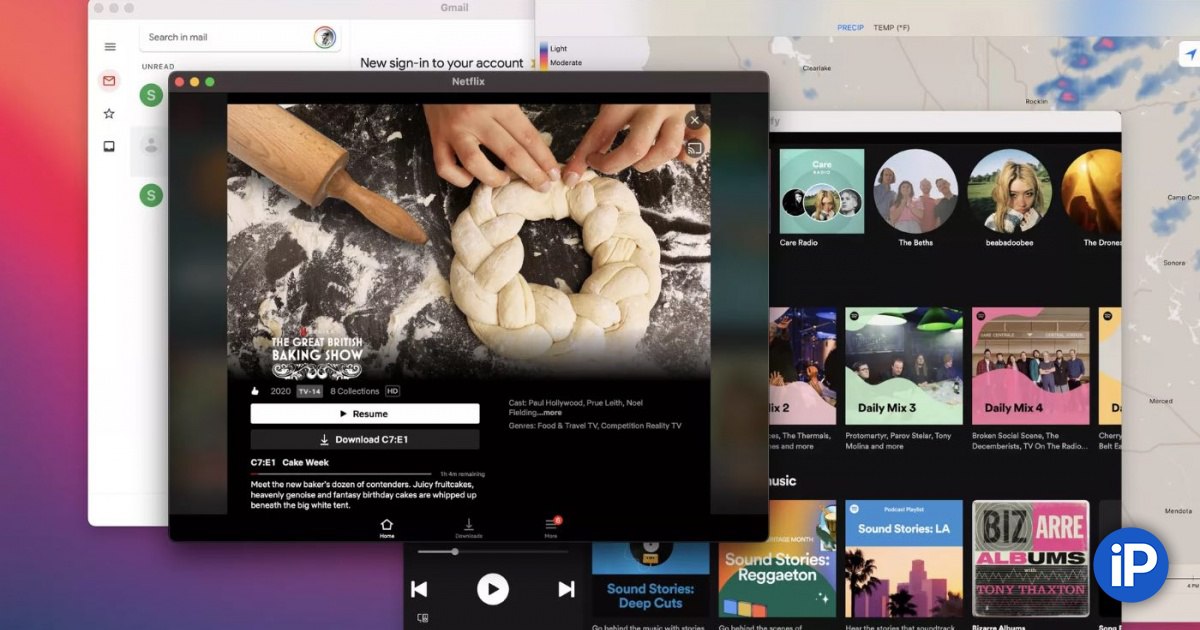This screenshot has height=630, width=1200.
Task: Open starred messages in Gmail sidebar
Action: point(109,114)
